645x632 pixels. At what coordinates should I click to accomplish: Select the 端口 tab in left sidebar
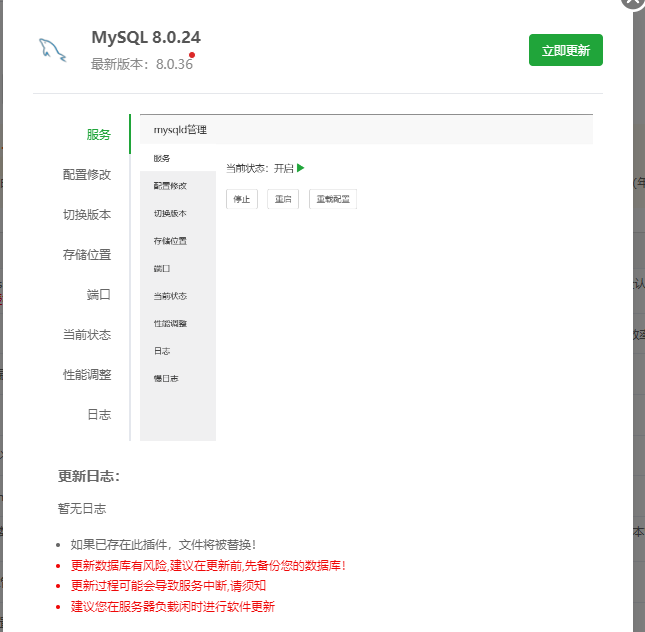98,294
